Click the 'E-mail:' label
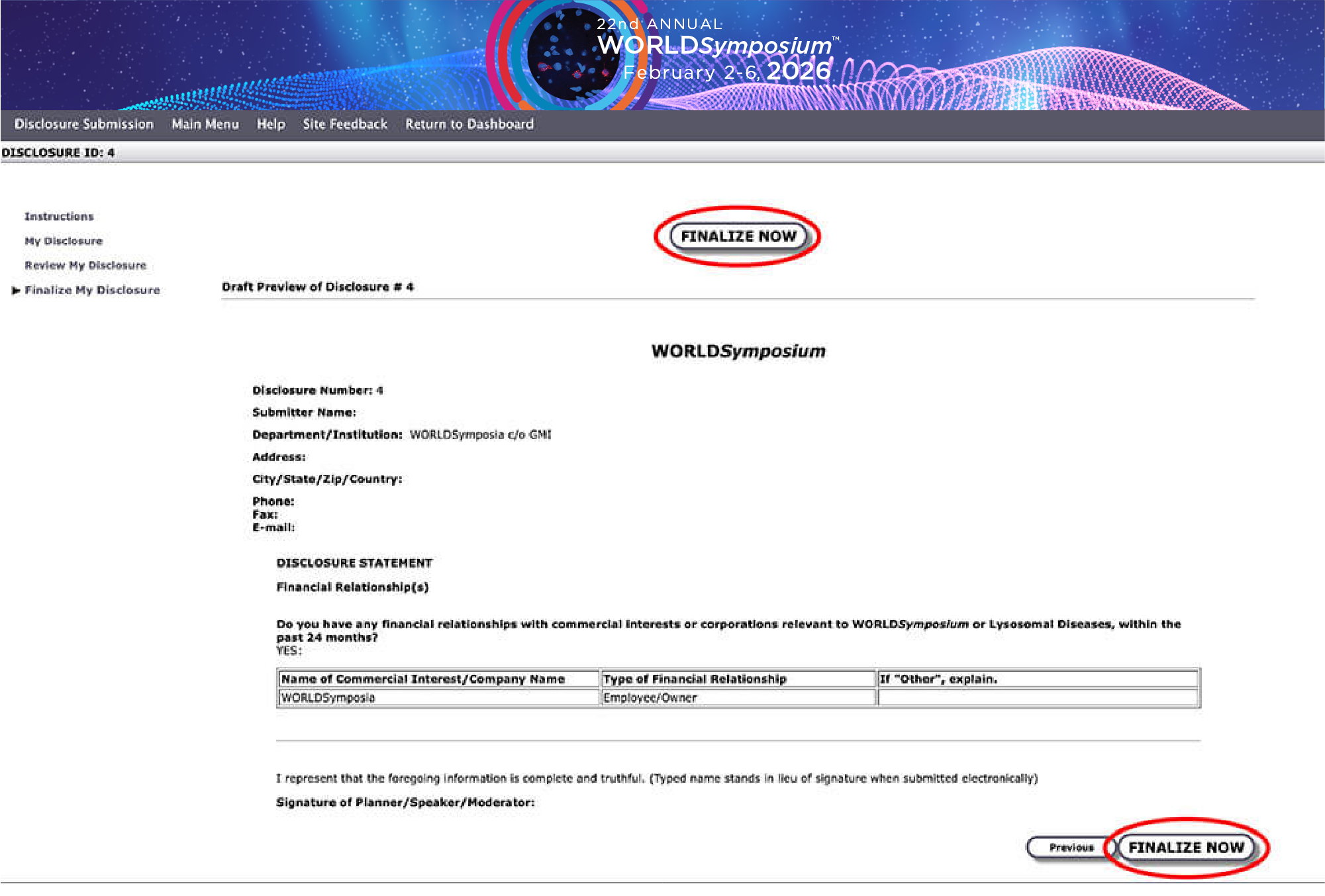 pos(273,527)
